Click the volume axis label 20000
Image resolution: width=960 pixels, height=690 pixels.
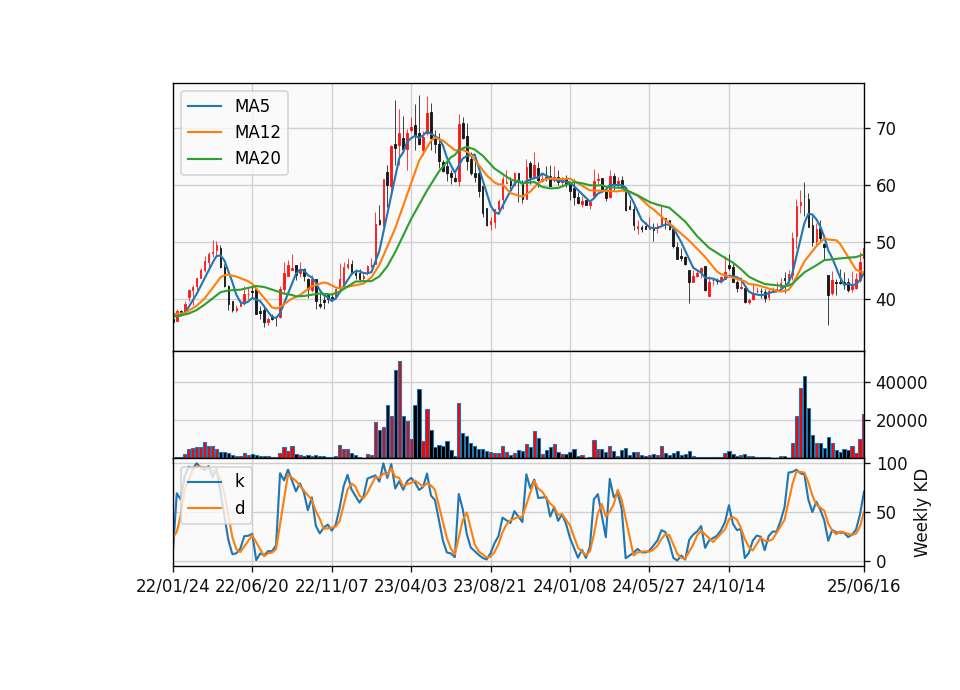pyautogui.click(x=902, y=421)
